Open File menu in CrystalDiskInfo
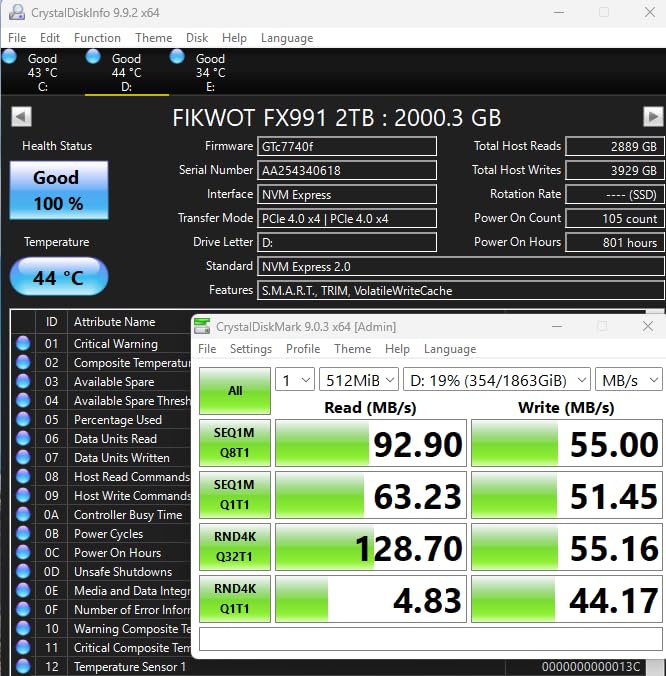 coord(17,38)
